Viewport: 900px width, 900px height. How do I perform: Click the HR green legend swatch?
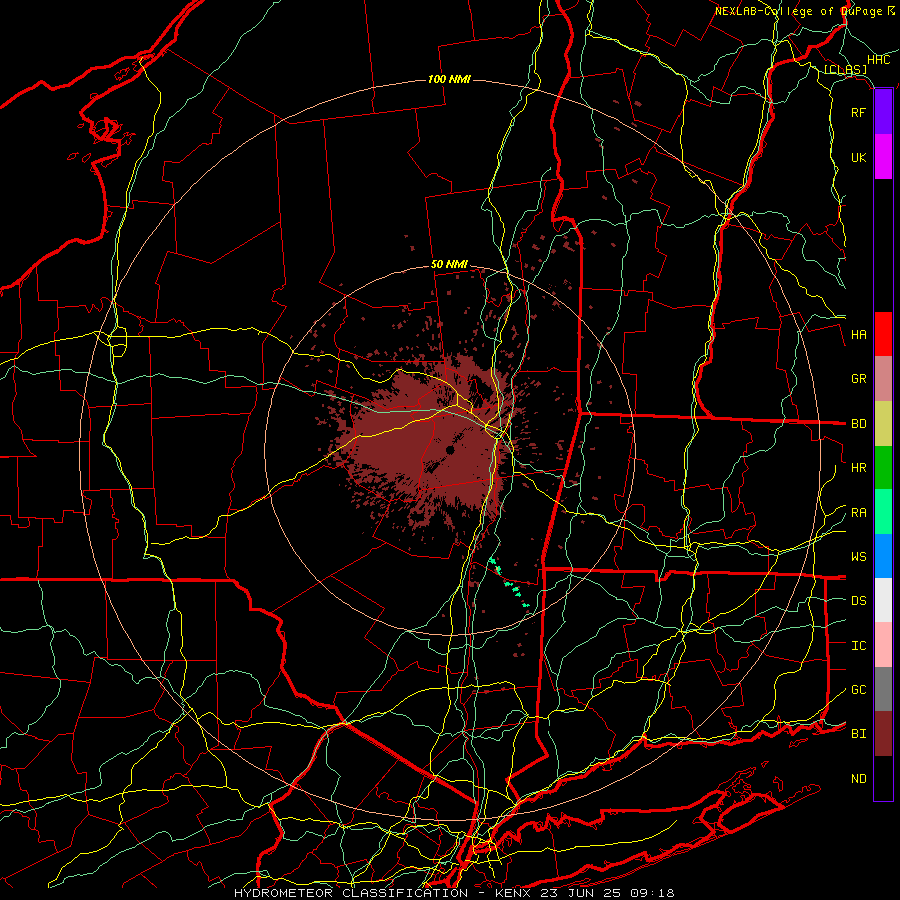[883, 468]
